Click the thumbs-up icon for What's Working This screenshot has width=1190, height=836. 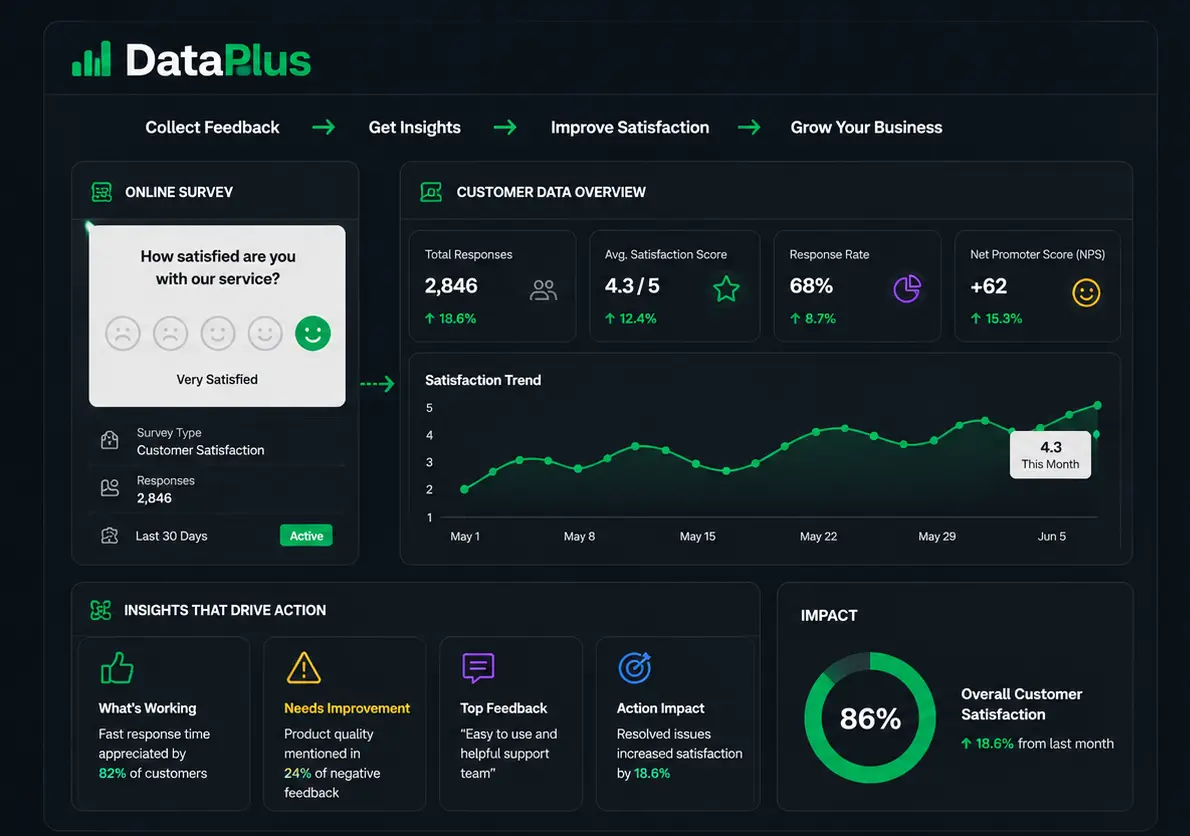[117, 668]
